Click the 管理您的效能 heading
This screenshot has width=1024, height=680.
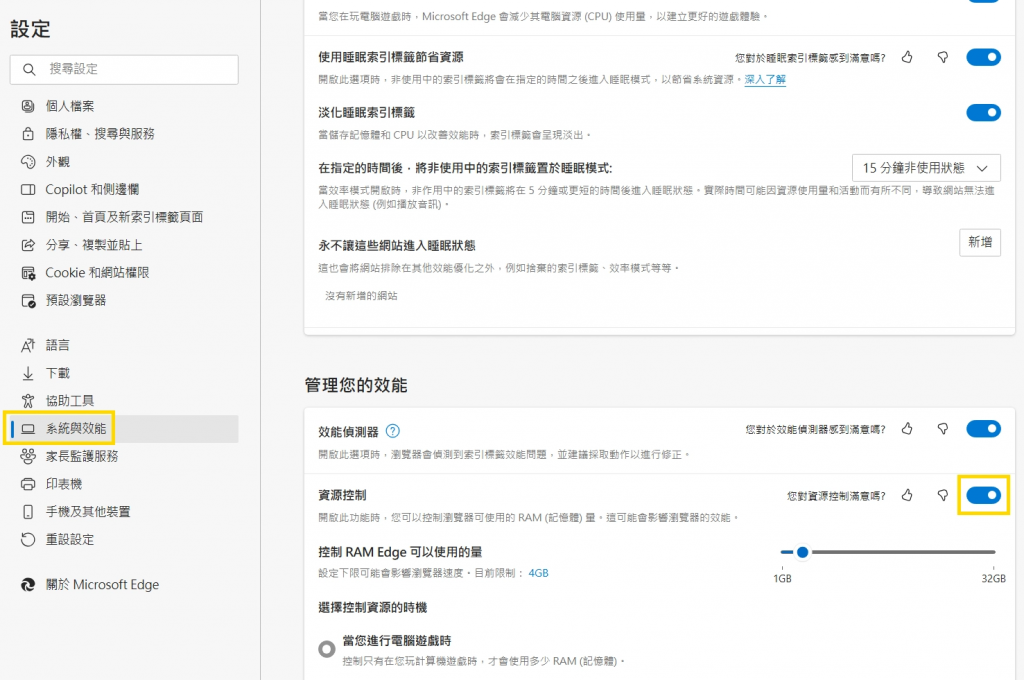point(356,385)
